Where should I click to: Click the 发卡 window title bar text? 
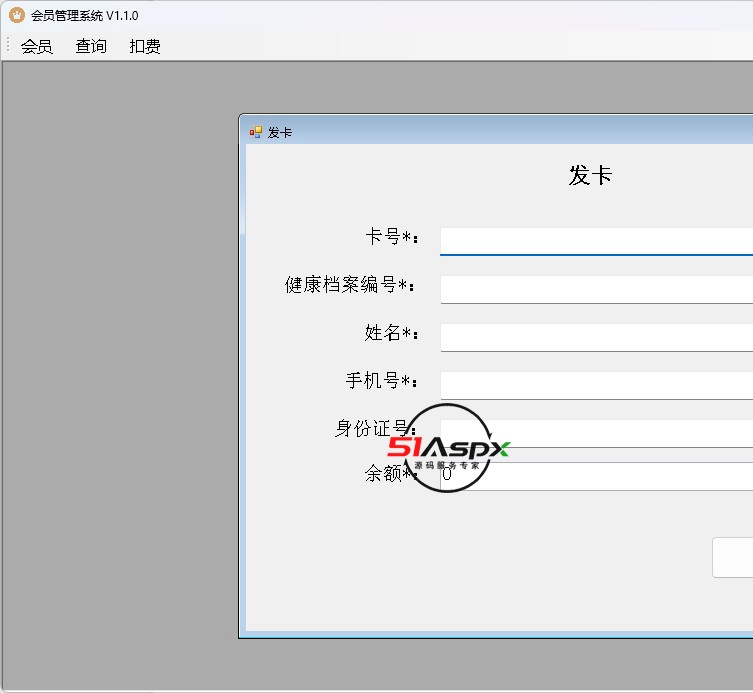tap(279, 133)
